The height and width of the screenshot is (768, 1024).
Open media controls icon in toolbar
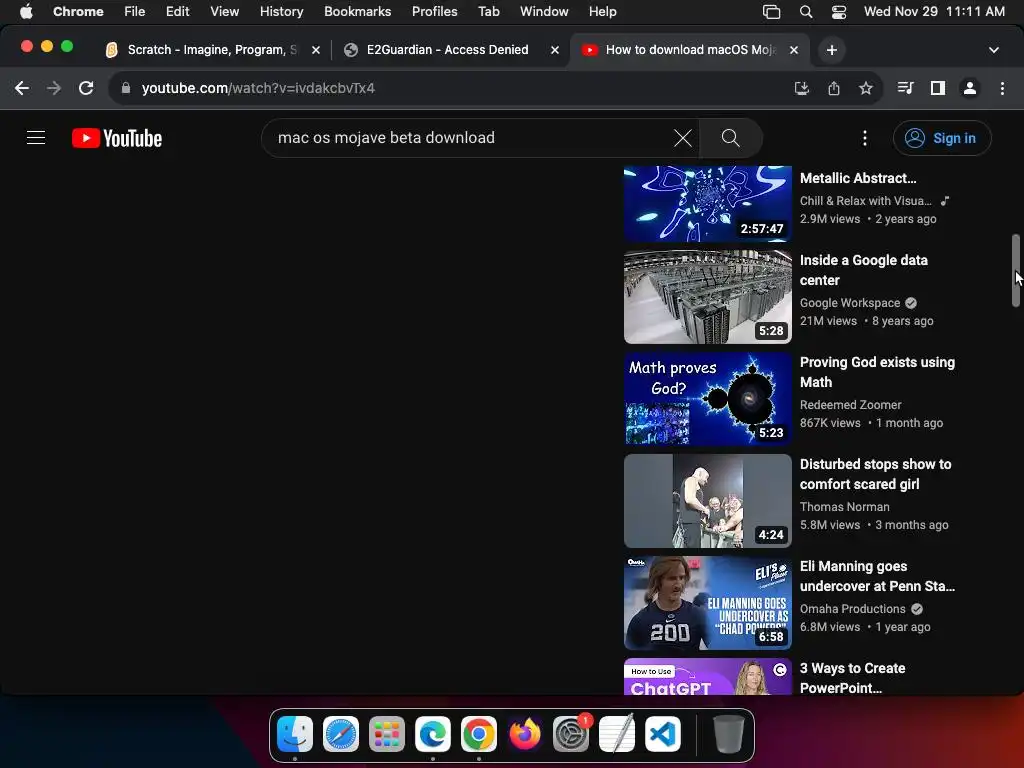[905, 88]
